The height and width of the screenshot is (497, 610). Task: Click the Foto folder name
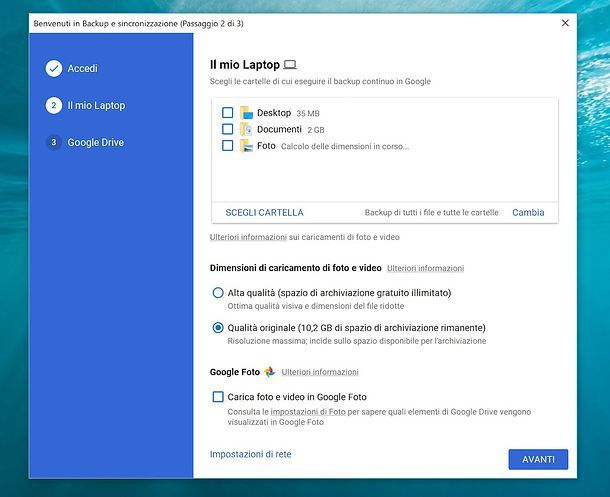pyautogui.click(x=266, y=146)
